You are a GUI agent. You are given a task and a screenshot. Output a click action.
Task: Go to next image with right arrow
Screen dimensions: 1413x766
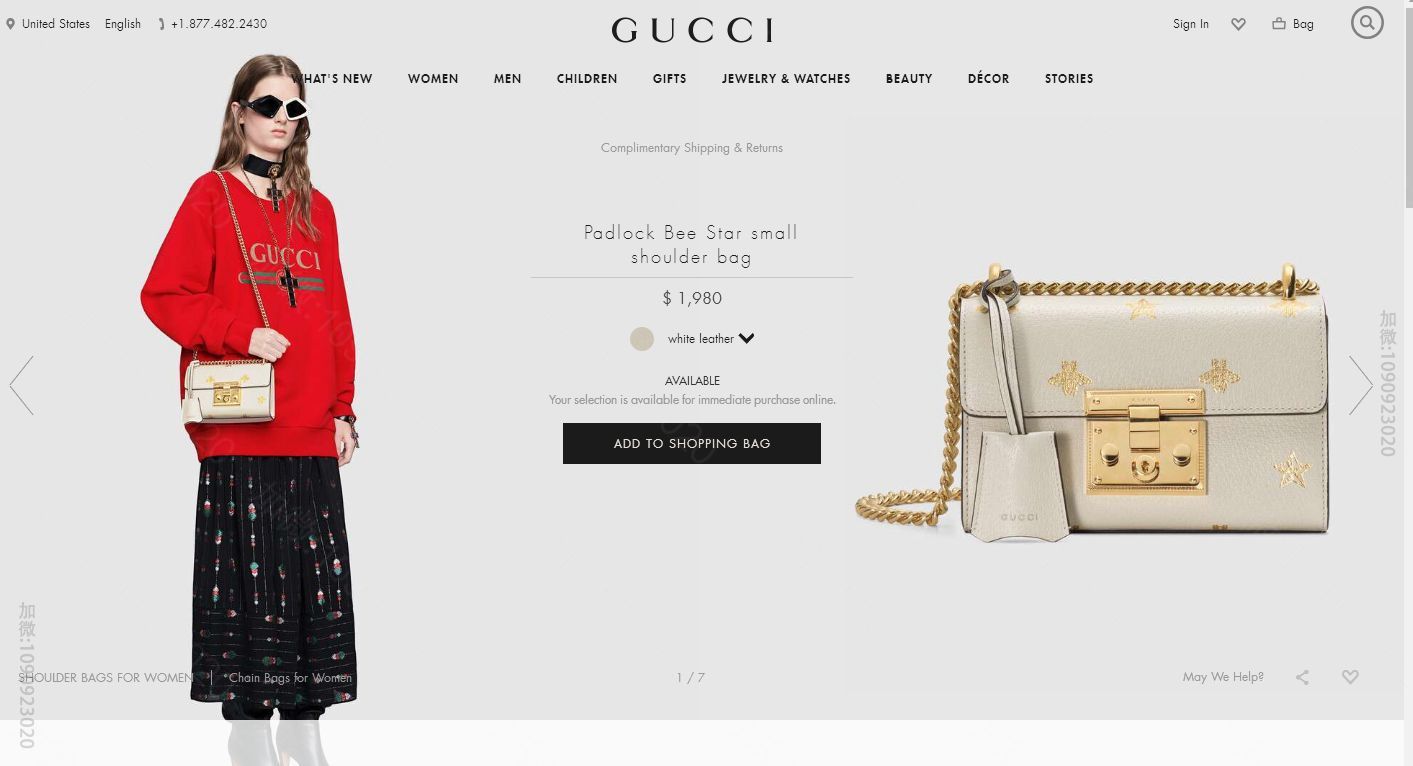coord(1360,385)
